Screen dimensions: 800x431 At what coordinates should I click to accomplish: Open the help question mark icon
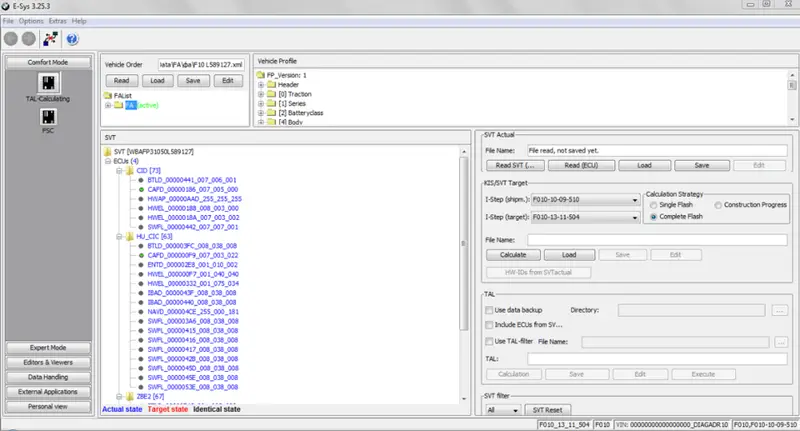[x=72, y=39]
